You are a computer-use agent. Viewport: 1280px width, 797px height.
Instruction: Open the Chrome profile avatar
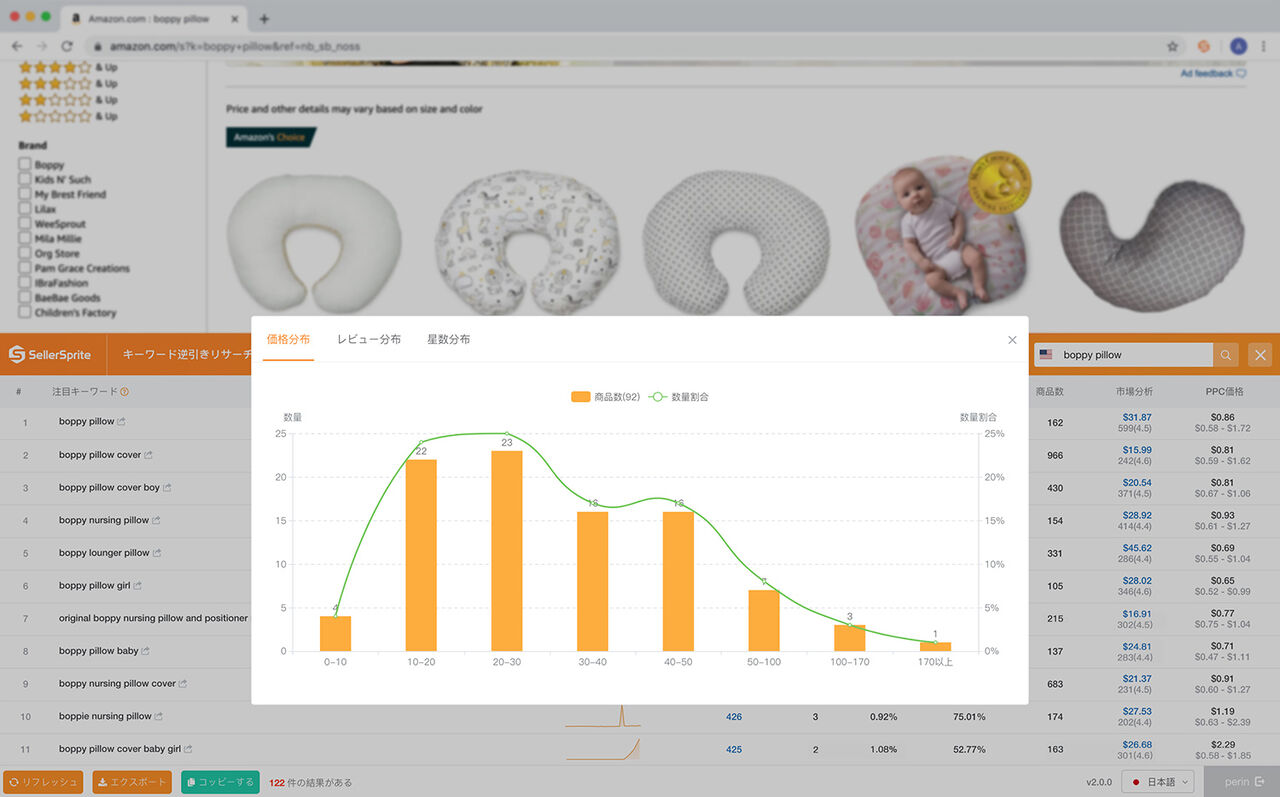1239,46
